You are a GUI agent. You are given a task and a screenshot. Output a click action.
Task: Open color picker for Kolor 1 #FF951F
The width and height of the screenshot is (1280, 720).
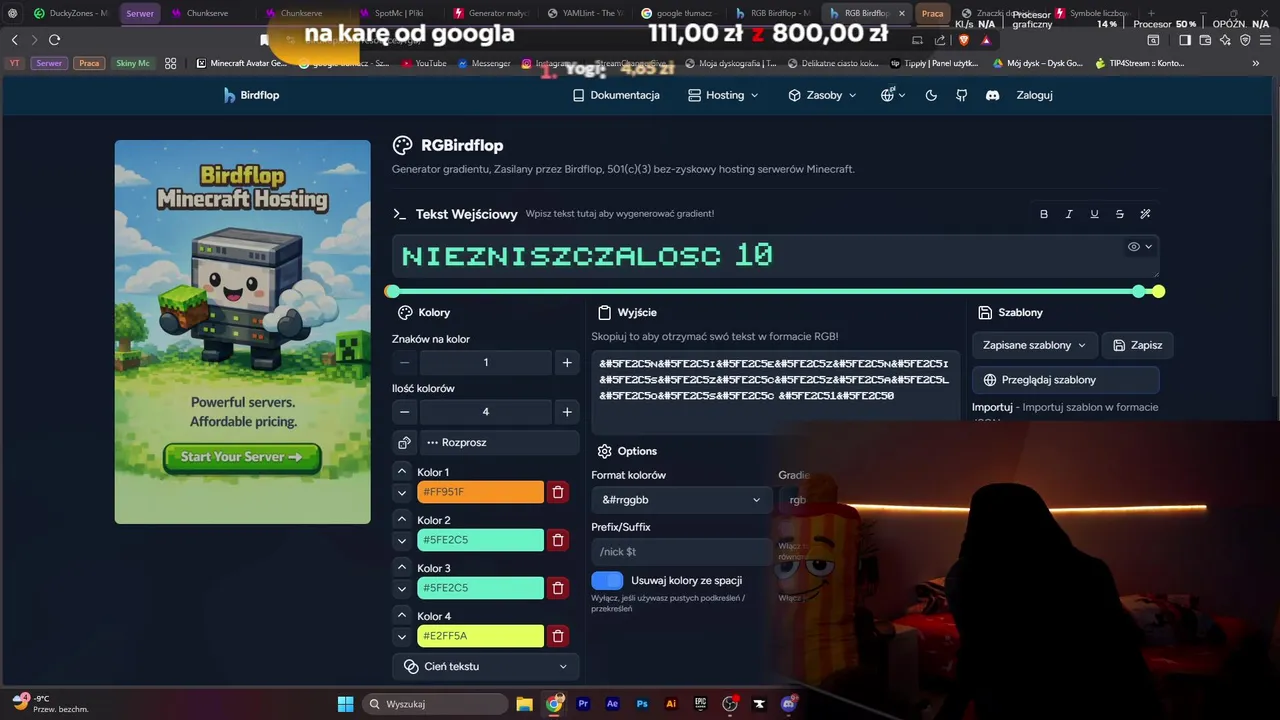(480, 492)
